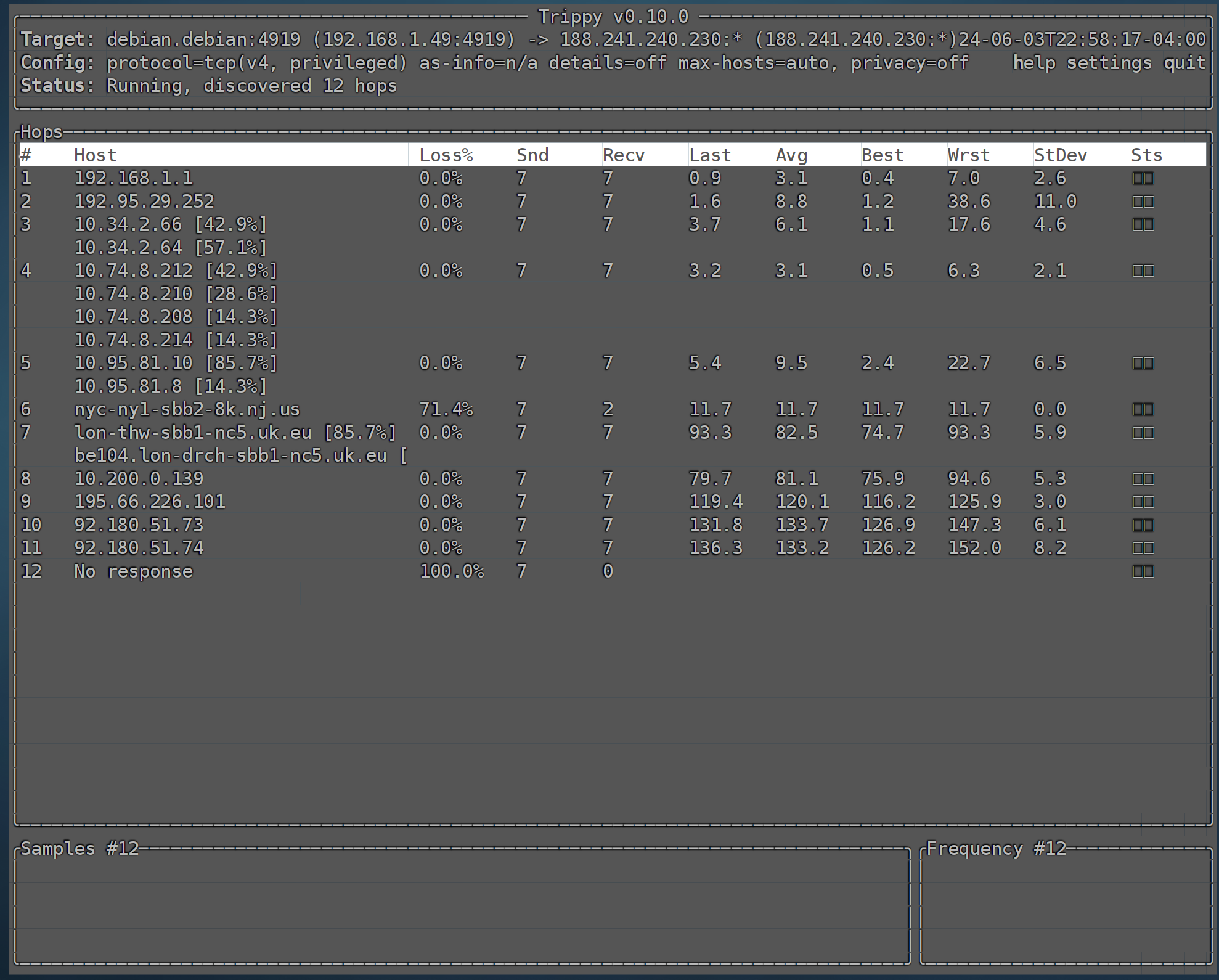Click inside the Frequency #12 panel

point(1066,906)
